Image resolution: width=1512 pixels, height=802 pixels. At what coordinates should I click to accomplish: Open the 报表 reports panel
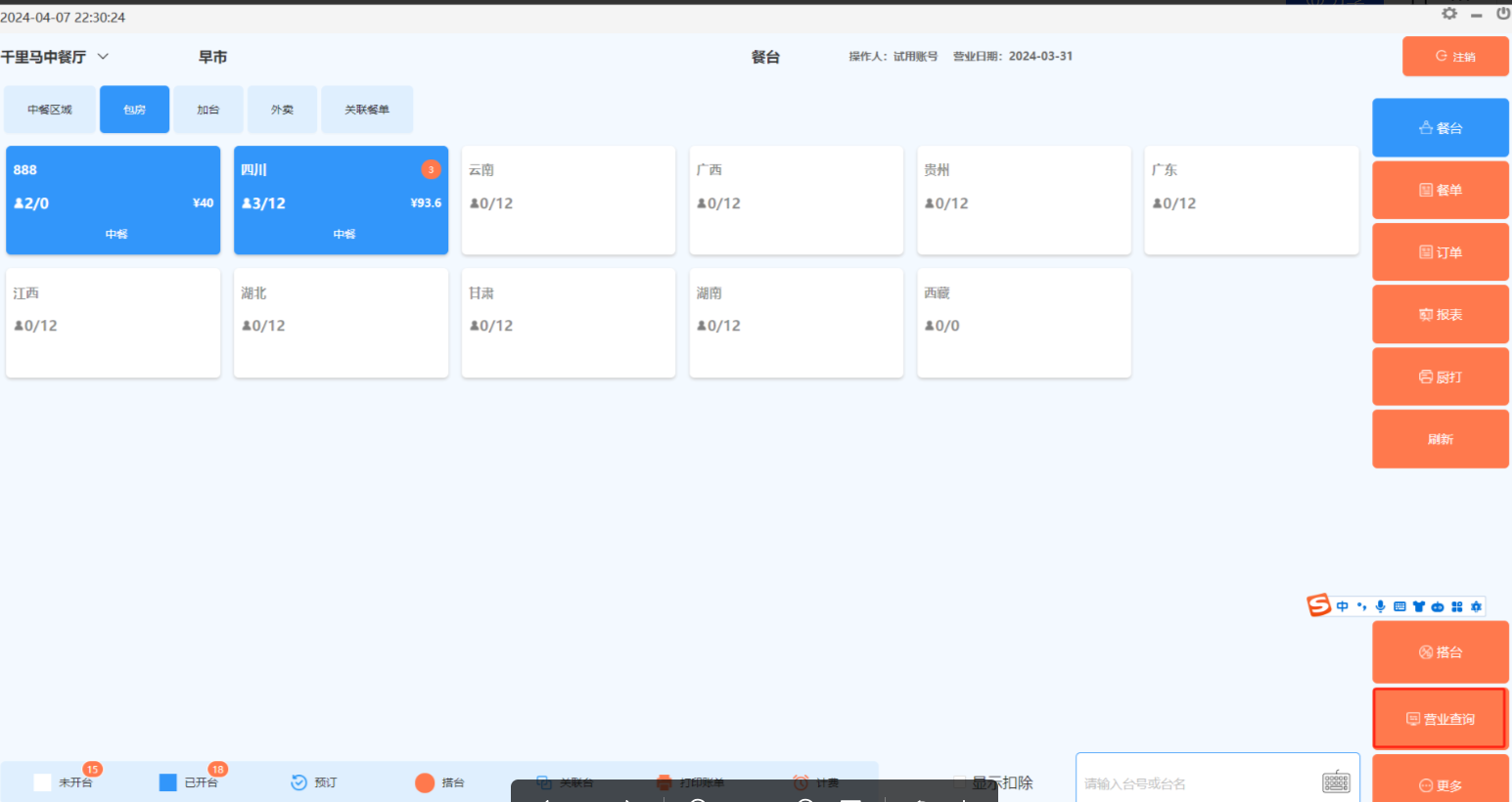[1440, 315]
